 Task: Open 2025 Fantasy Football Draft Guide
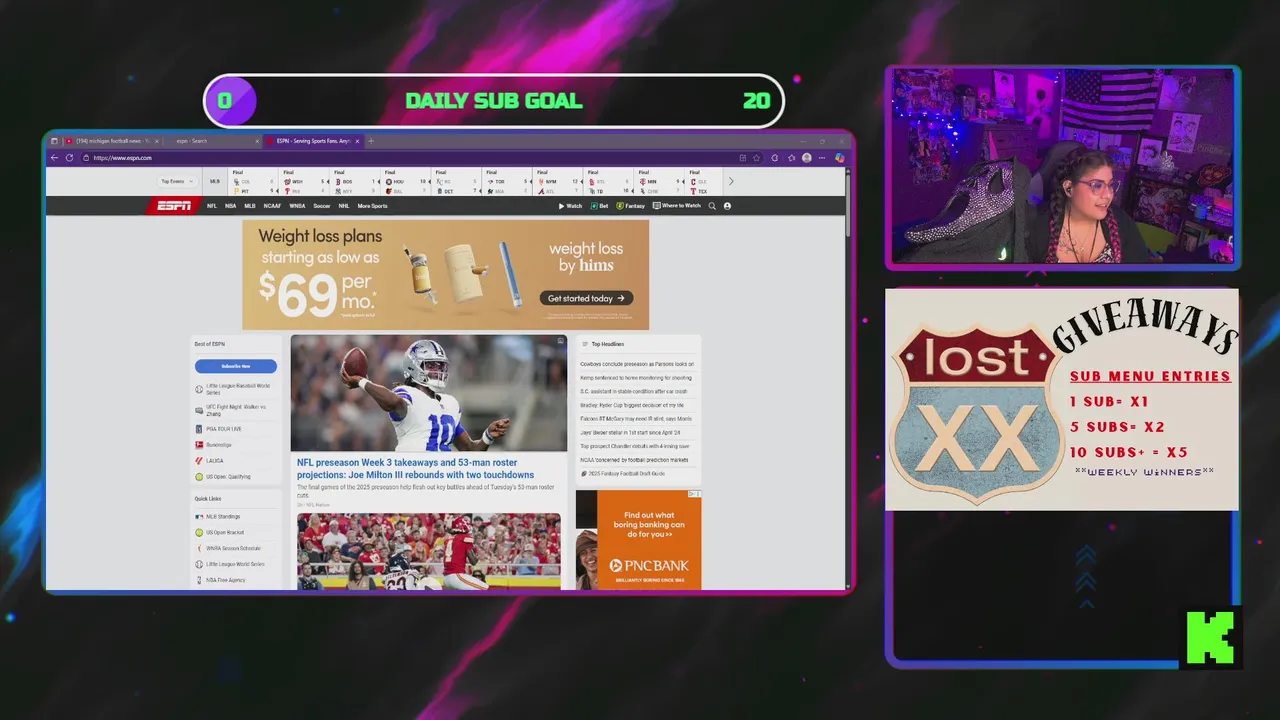622,473
